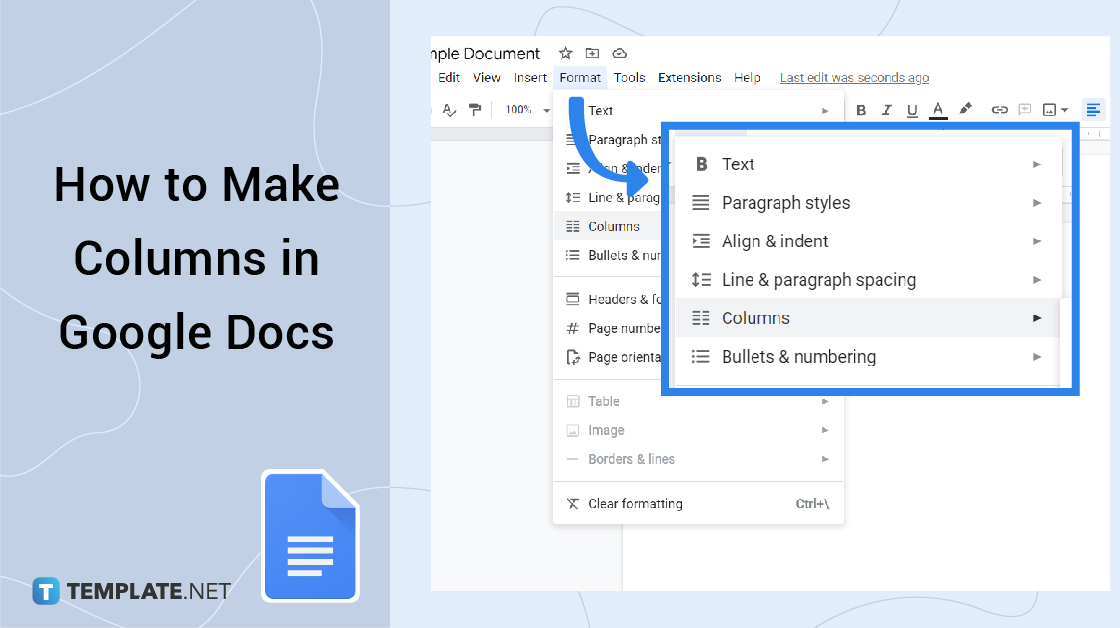Open the highlight color marker tool
Image resolution: width=1120 pixels, height=628 pixels.
[965, 109]
